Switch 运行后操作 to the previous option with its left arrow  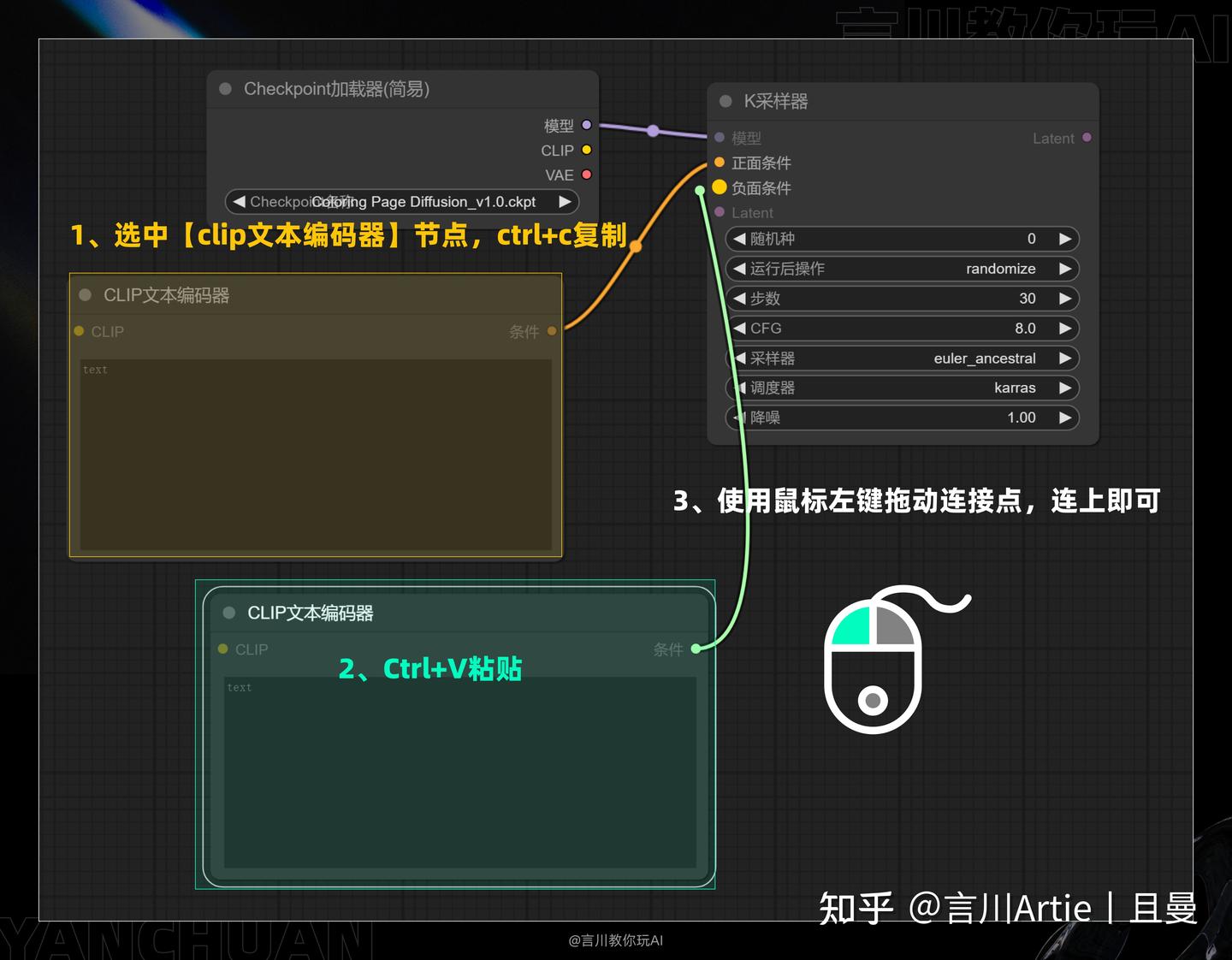[x=739, y=269]
